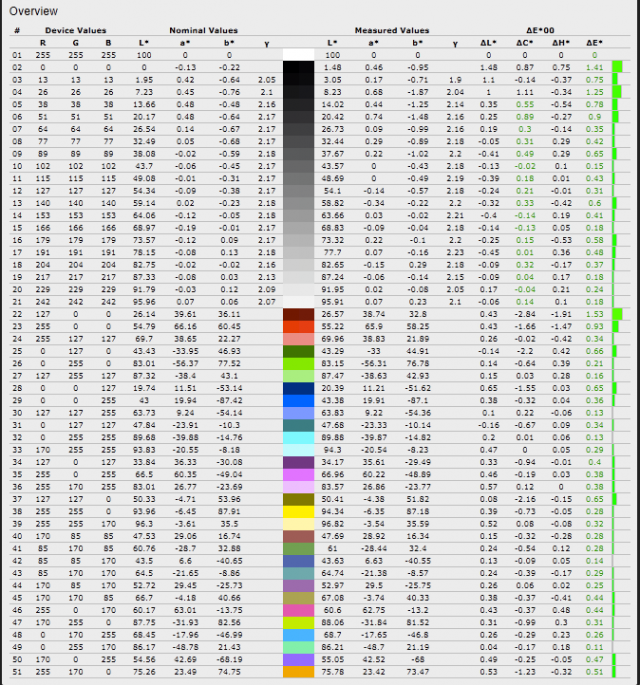Viewport: 640px width, 686px height.
Task: Select the magenta patch in row 35
Action: [298, 474]
